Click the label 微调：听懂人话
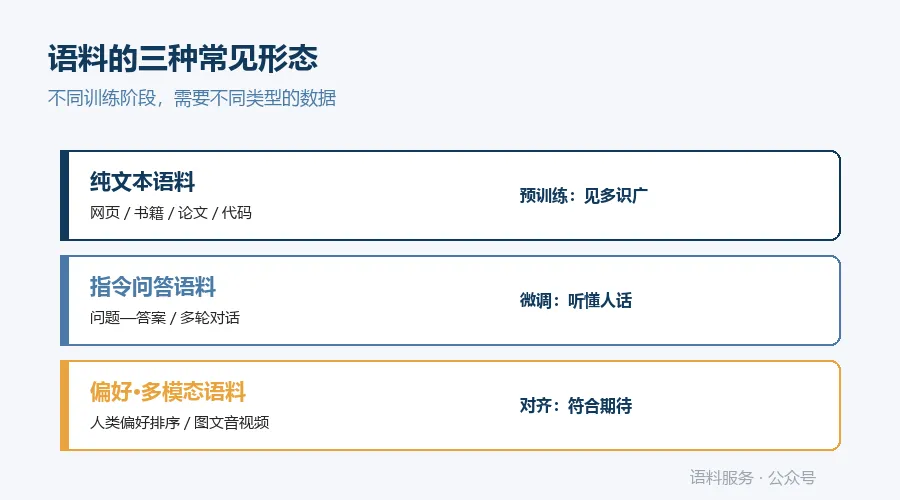This screenshot has width=900, height=500. click(576, 301)
